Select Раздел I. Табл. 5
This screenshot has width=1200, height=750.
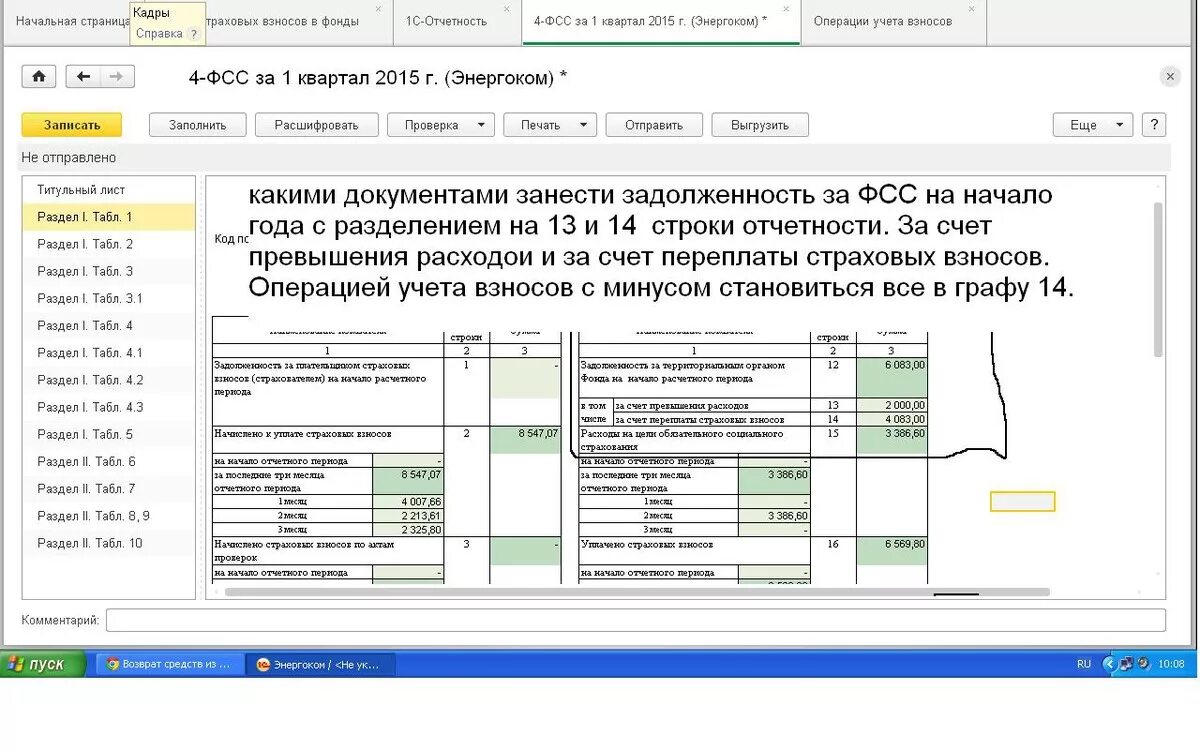click(108, 434)
